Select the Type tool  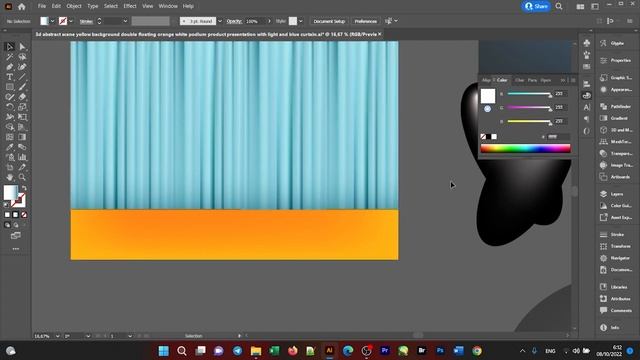9,77
